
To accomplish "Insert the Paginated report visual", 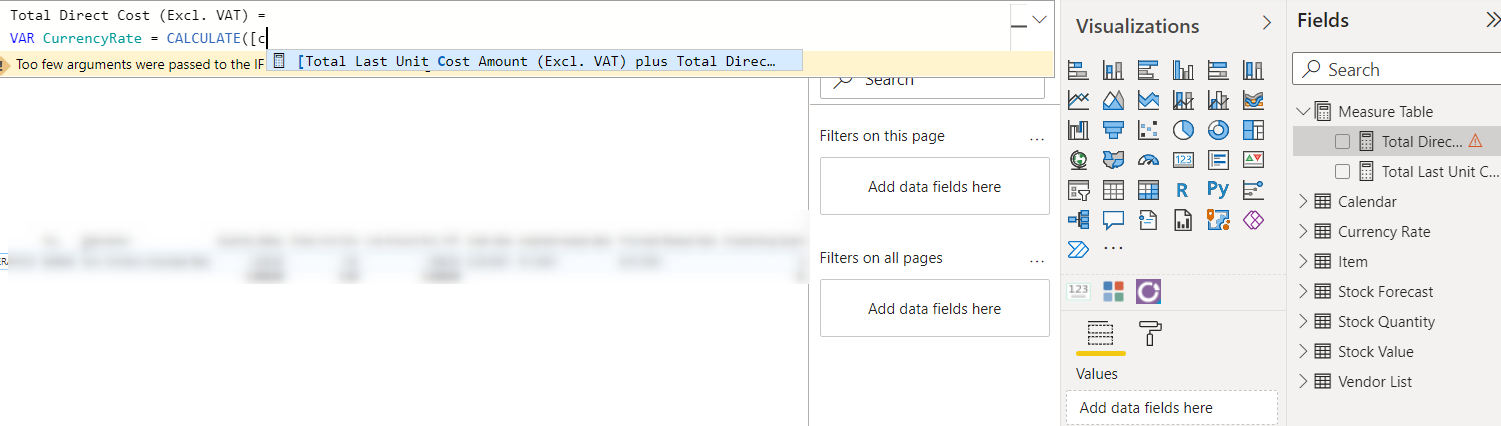I will (1183, 220).
